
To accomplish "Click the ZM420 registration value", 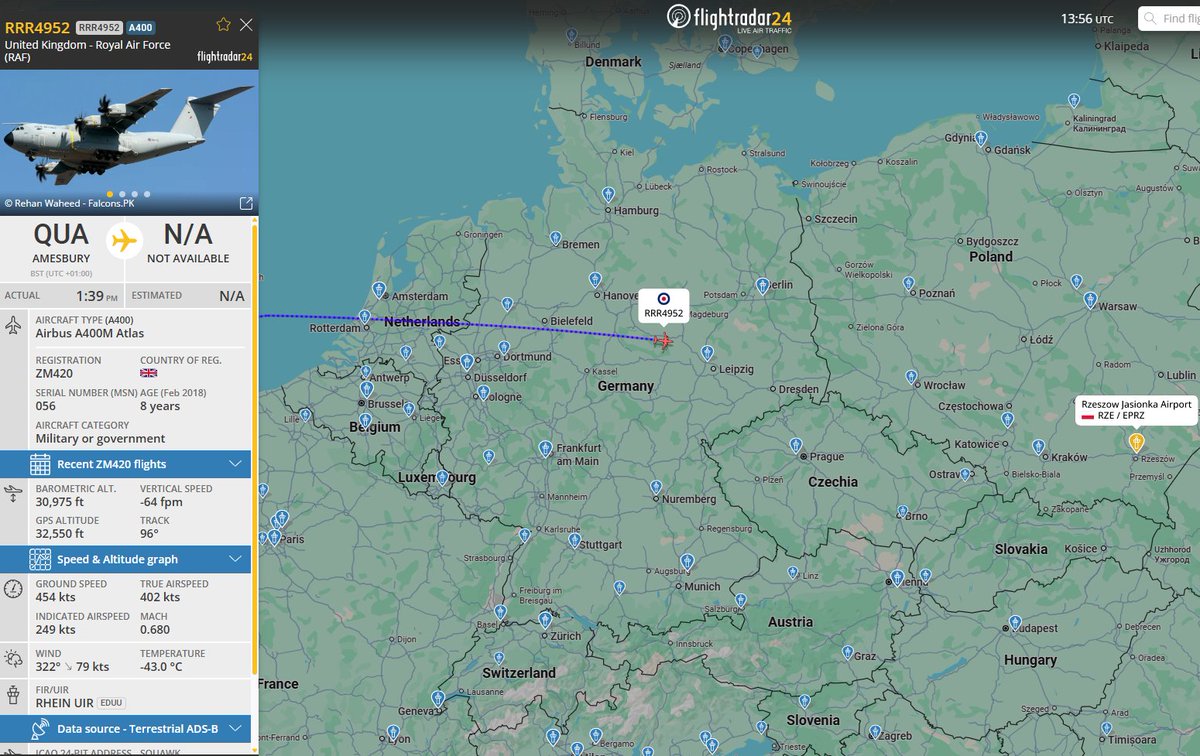I will (x=54, y=374).
